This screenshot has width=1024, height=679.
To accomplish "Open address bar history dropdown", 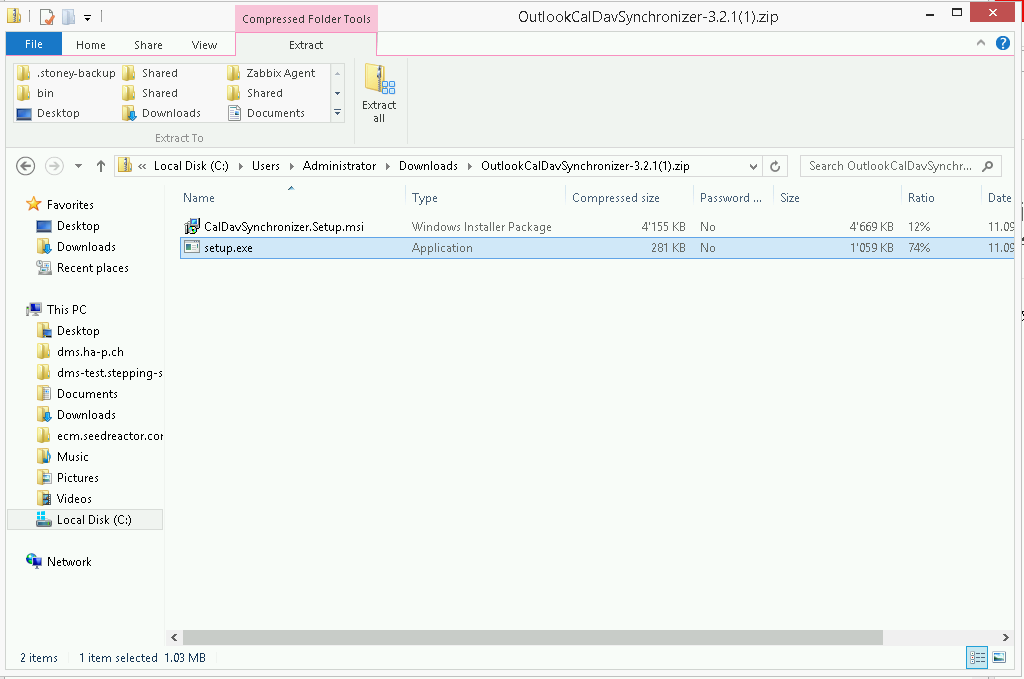I will (752, 166).
